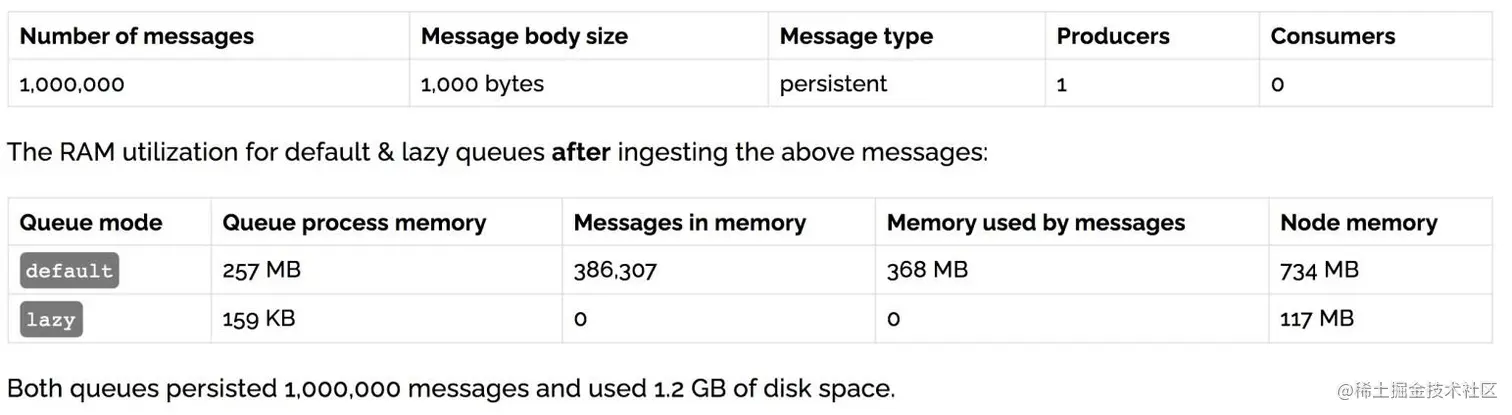Select the "Message body size" header cell
The width and height of the screenshot is (1512, 415).
[524, 37]
